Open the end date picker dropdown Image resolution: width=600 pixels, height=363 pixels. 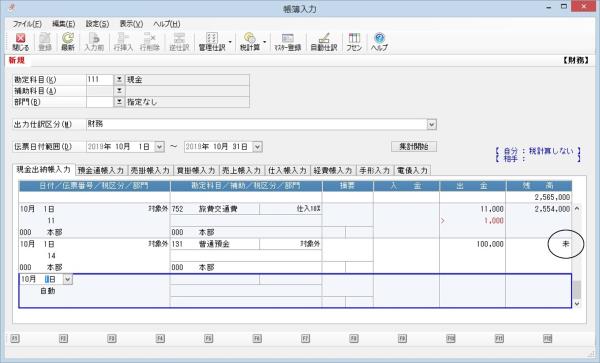[x=258, y=147]
